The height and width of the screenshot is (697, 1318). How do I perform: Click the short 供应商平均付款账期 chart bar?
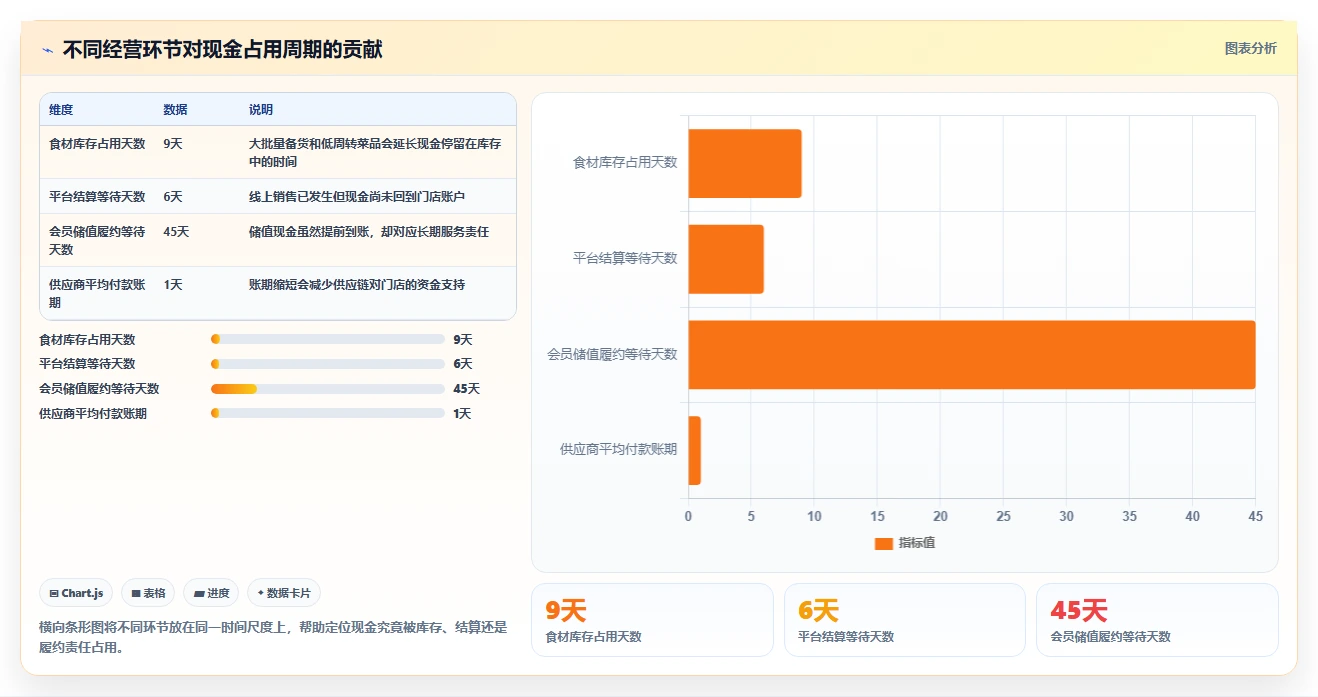(695, 451)
